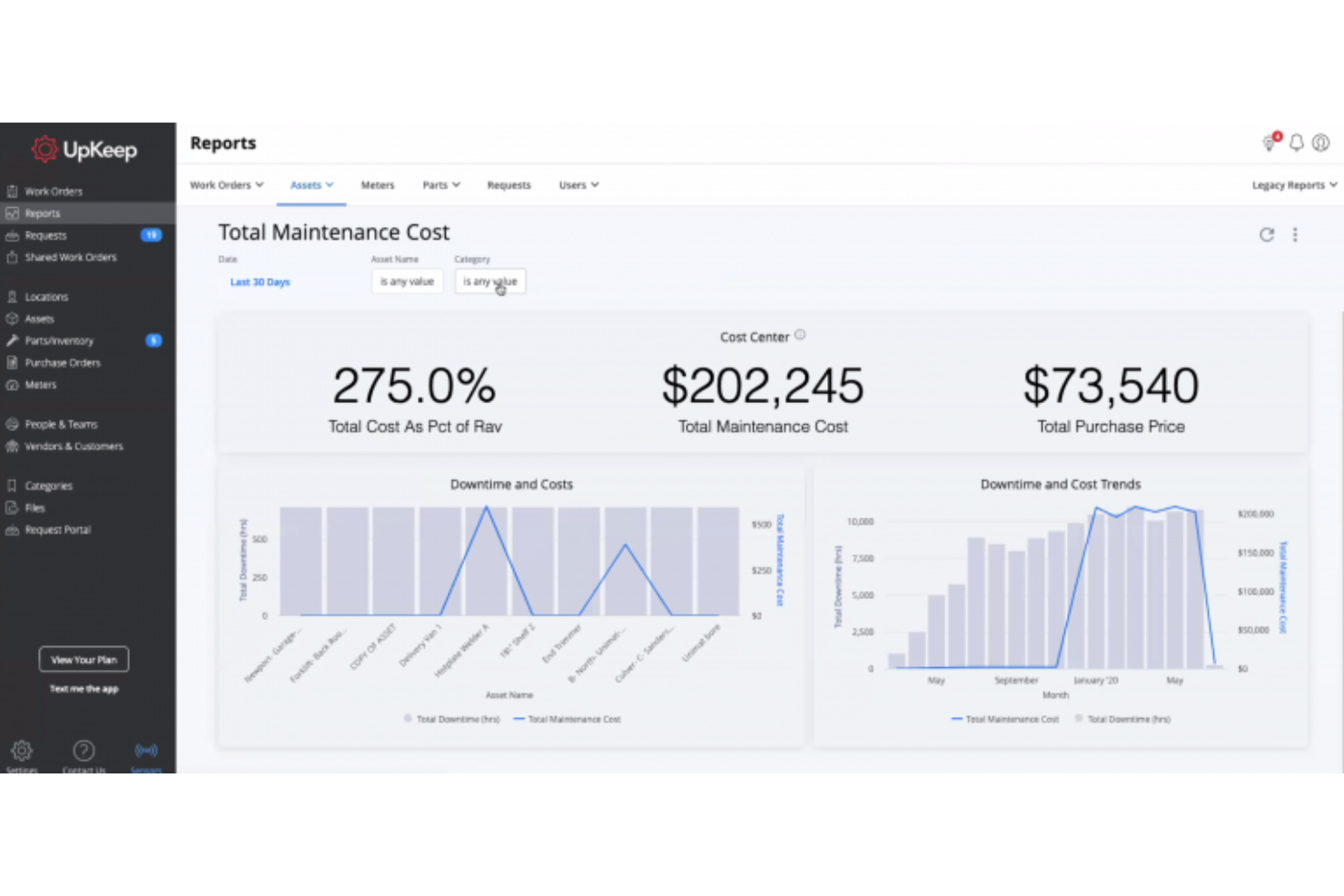Click the lightbulb tips icon with badge
The width and height of the screenshot is (1344, 896).
click(x=1270, y=143)
